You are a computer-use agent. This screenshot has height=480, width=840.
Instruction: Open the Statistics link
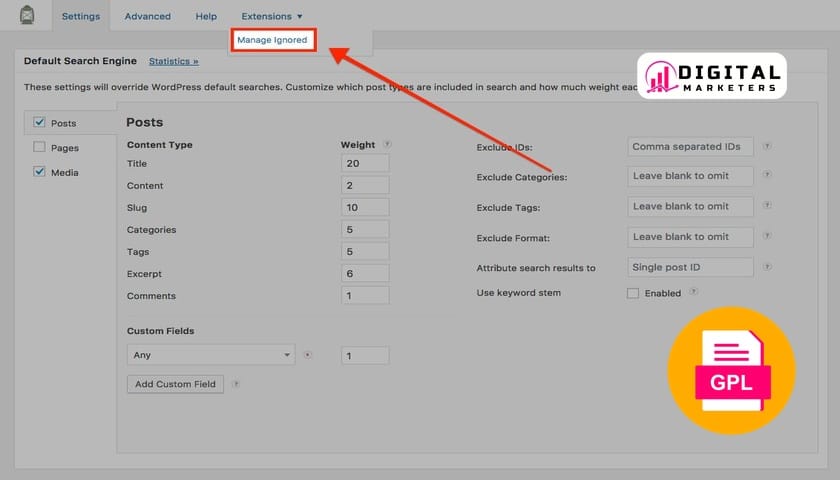pyautogui.click(x=175, y=61)
